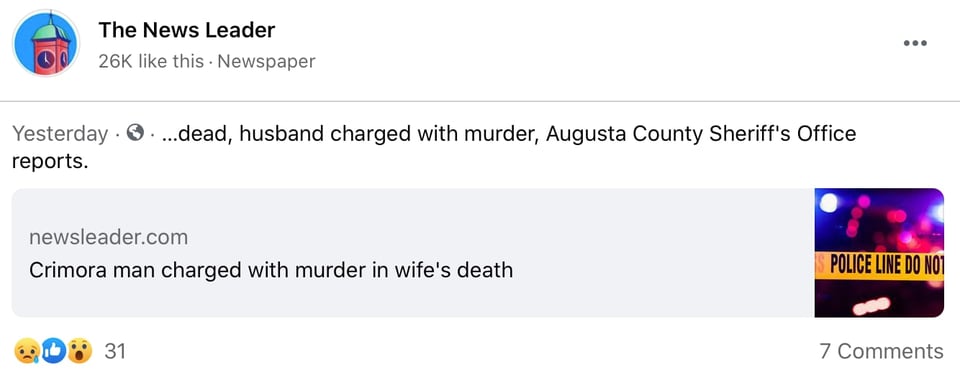960x375 pixels.
Task: Open The News Leader page name
Action: pyautogui.click(x=187, y=30)
